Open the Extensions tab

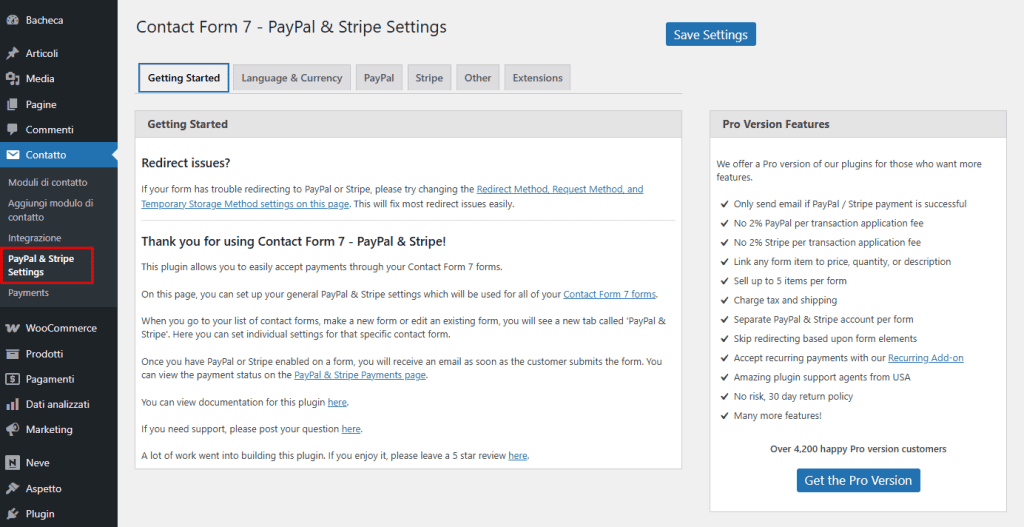point(537,78)
